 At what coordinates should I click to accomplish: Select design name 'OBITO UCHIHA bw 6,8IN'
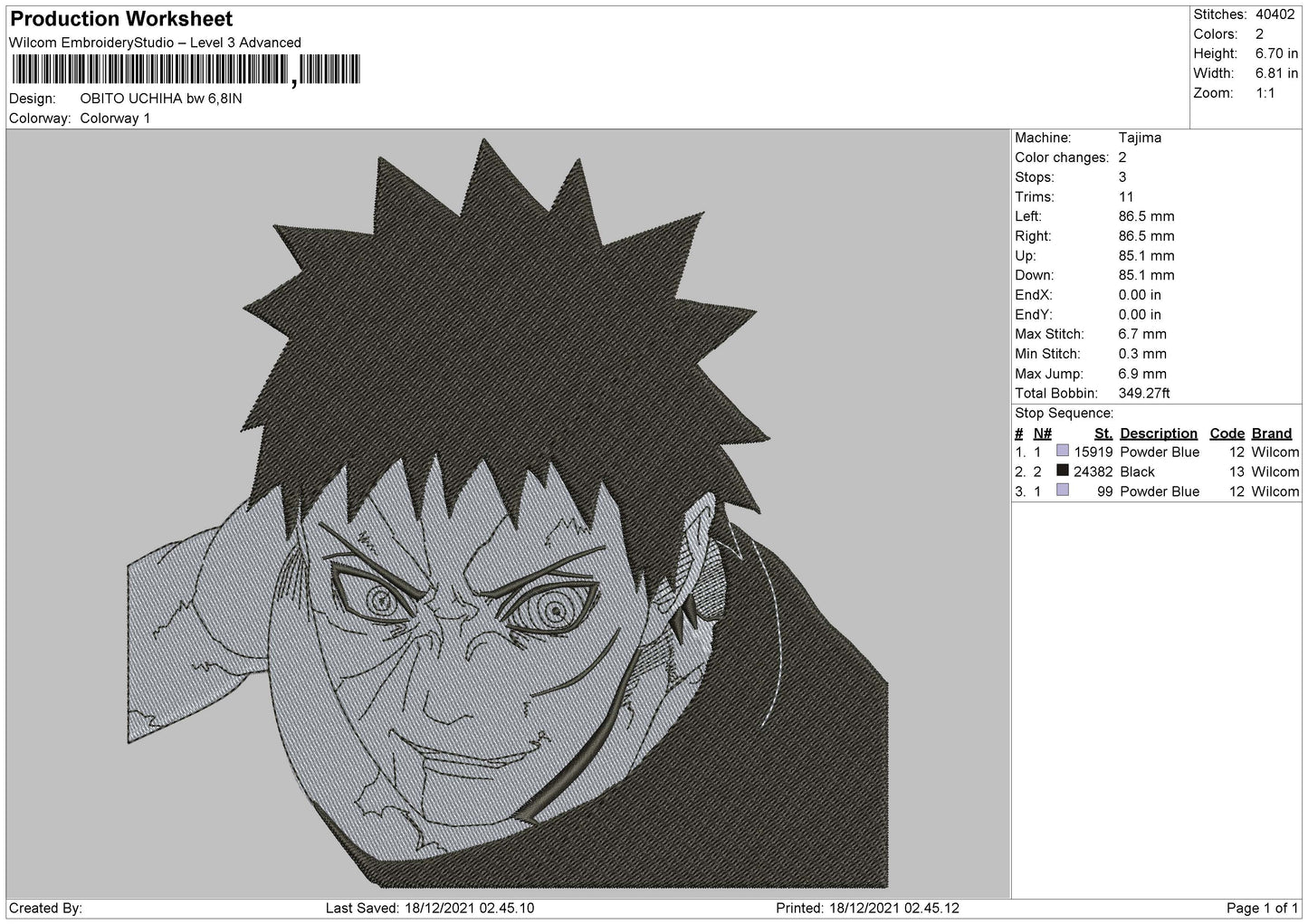pos(161,99)
